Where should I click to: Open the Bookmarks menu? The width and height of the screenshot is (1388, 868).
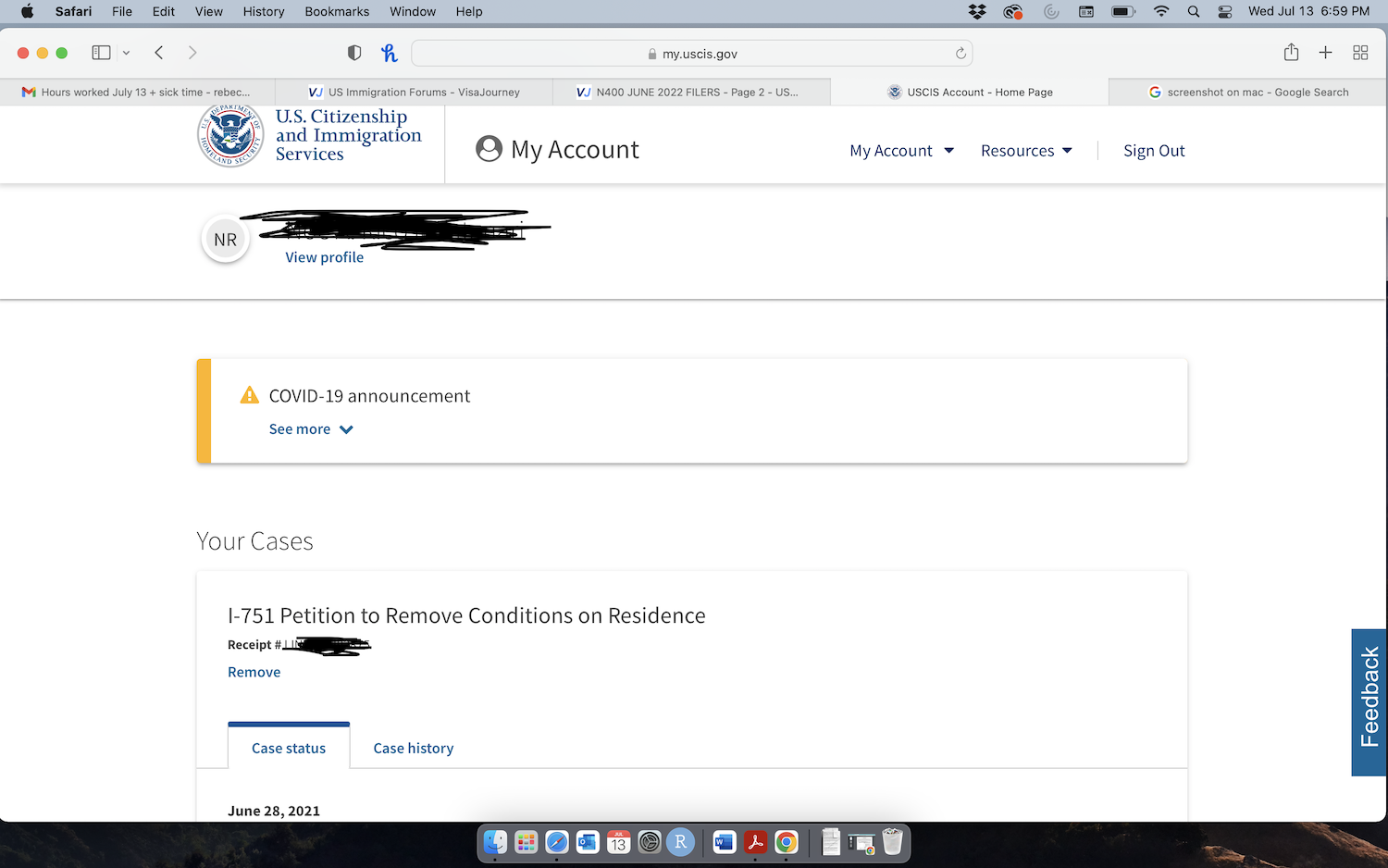pos(337,11)
